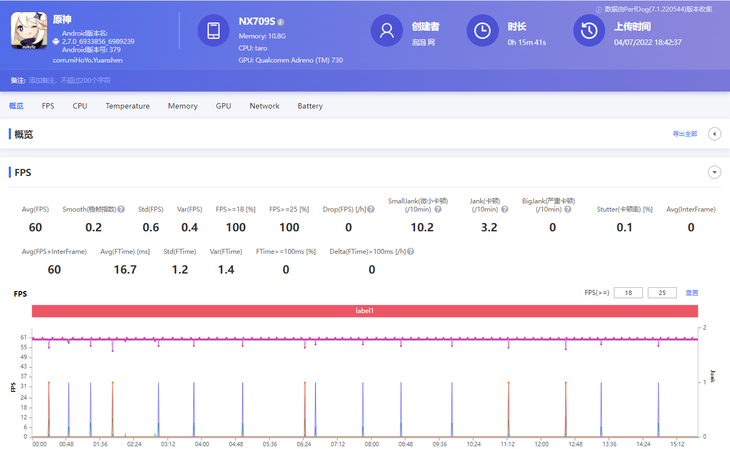Collapse the FPS section with dropdown arrow
This screenshot has width=730, height=449.
point(714,172)
